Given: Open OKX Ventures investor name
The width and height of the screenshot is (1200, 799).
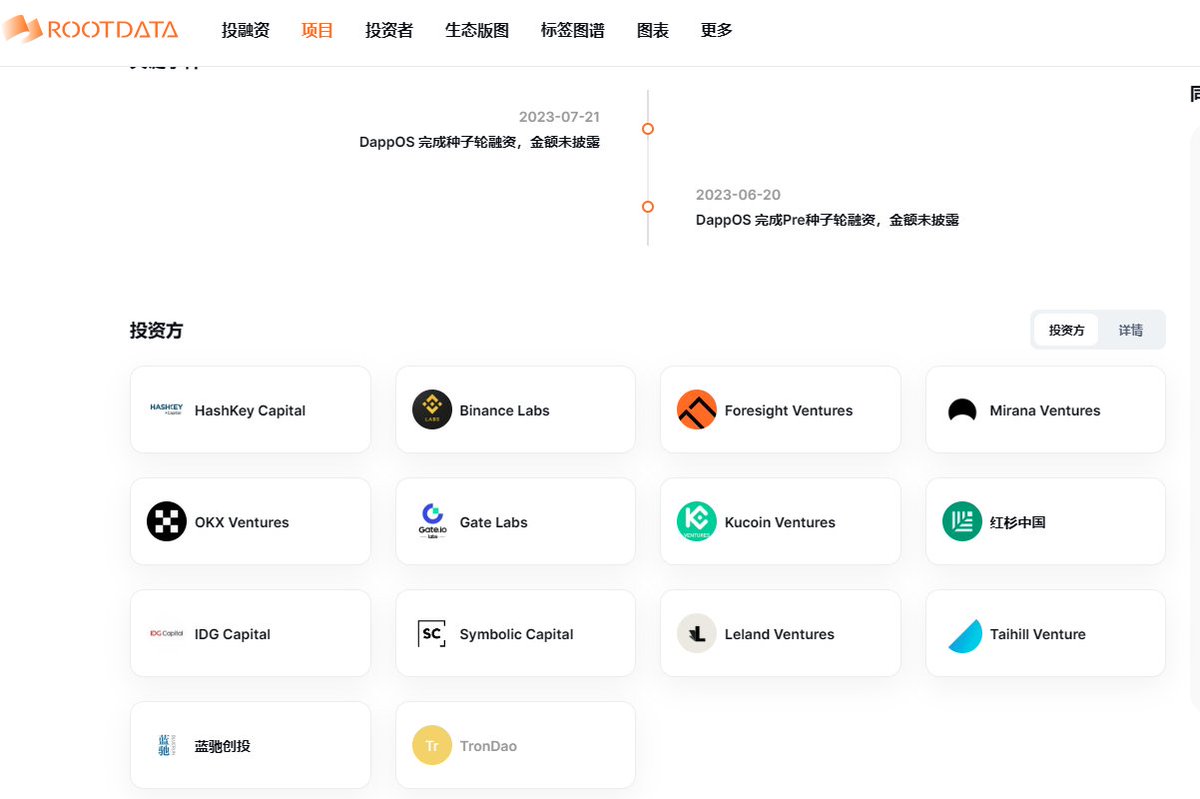Looking at the screenshot, I should pos(242,523).
